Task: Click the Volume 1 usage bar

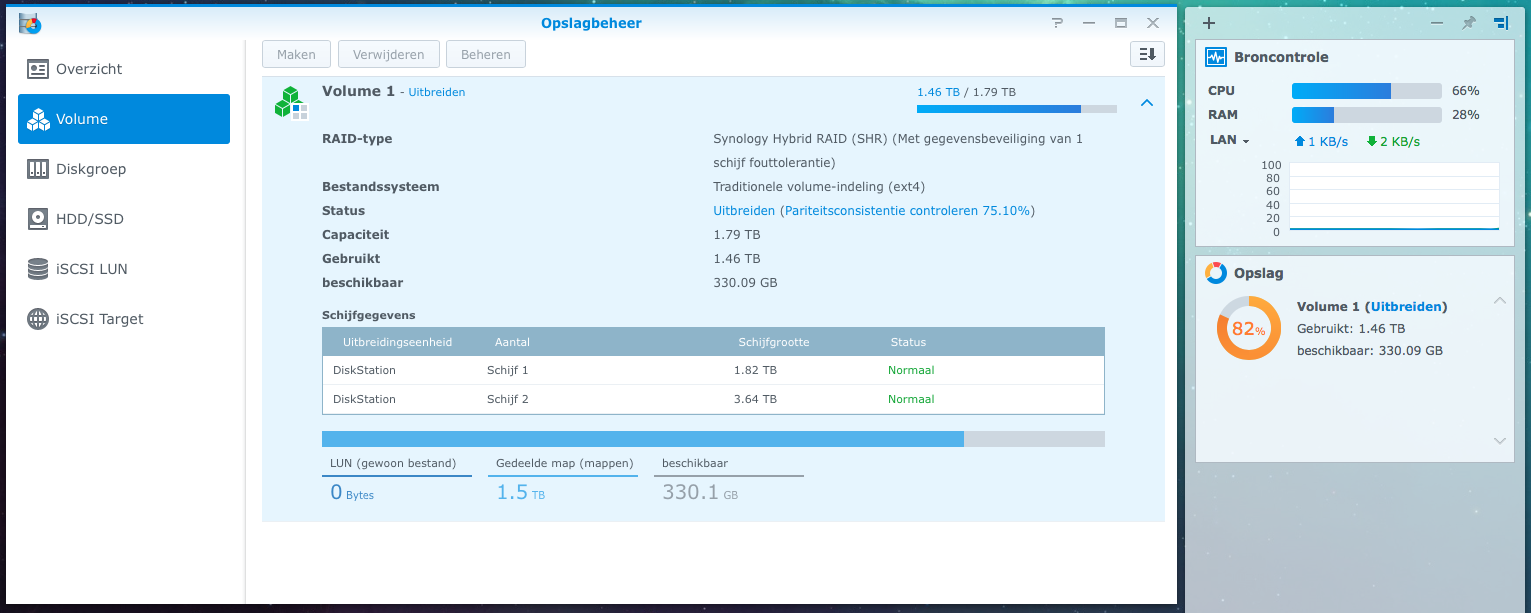Action: (1016, 109)
